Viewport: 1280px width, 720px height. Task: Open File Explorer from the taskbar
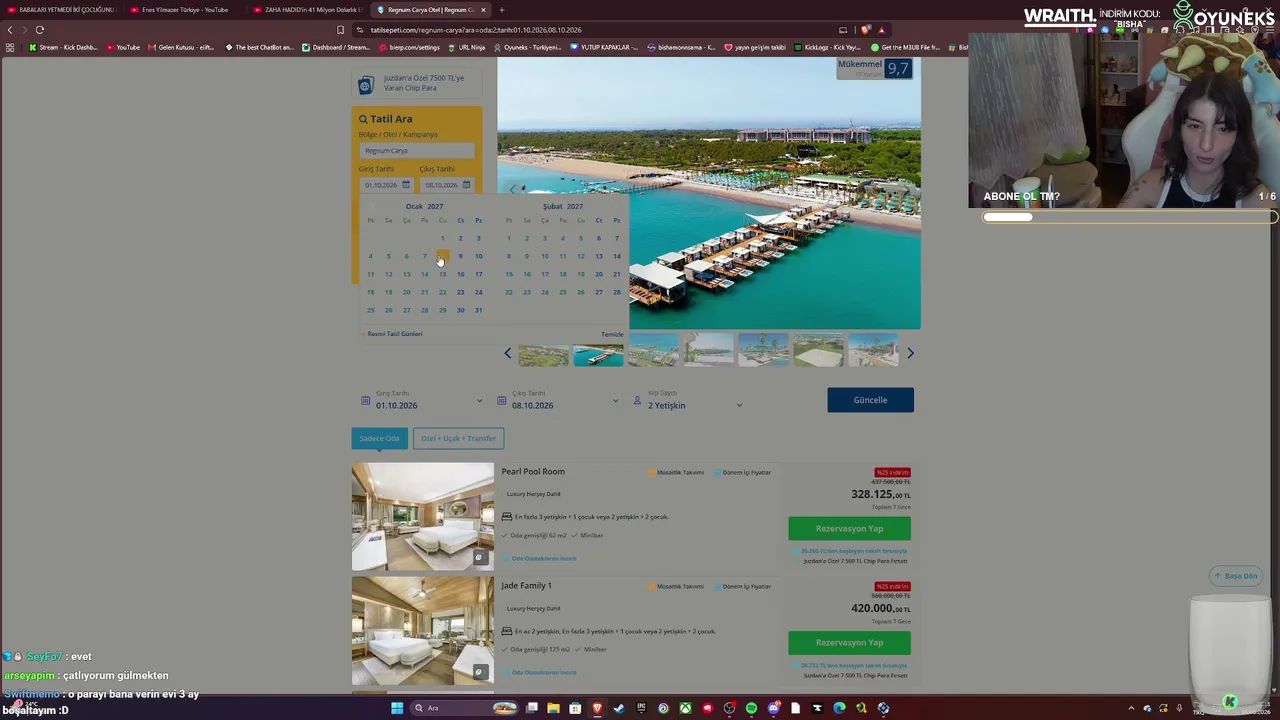553,708
